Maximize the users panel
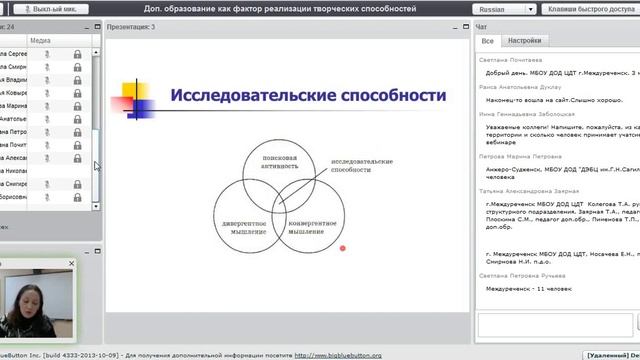The height and width of the screenshot is (360, 640). [97, 27]
